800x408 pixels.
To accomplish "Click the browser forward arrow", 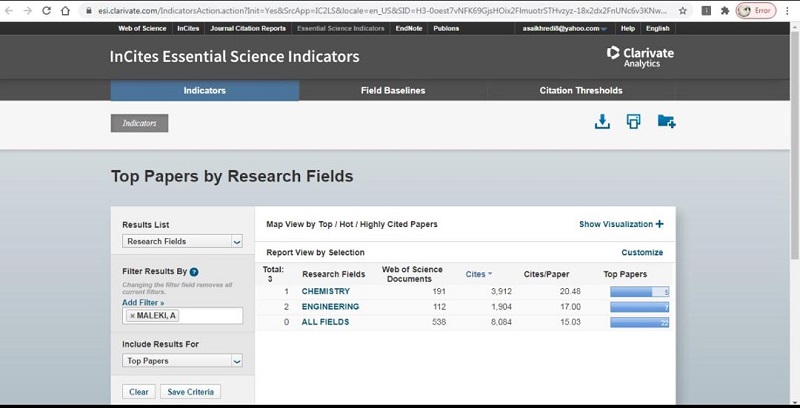I will [28, 11].
